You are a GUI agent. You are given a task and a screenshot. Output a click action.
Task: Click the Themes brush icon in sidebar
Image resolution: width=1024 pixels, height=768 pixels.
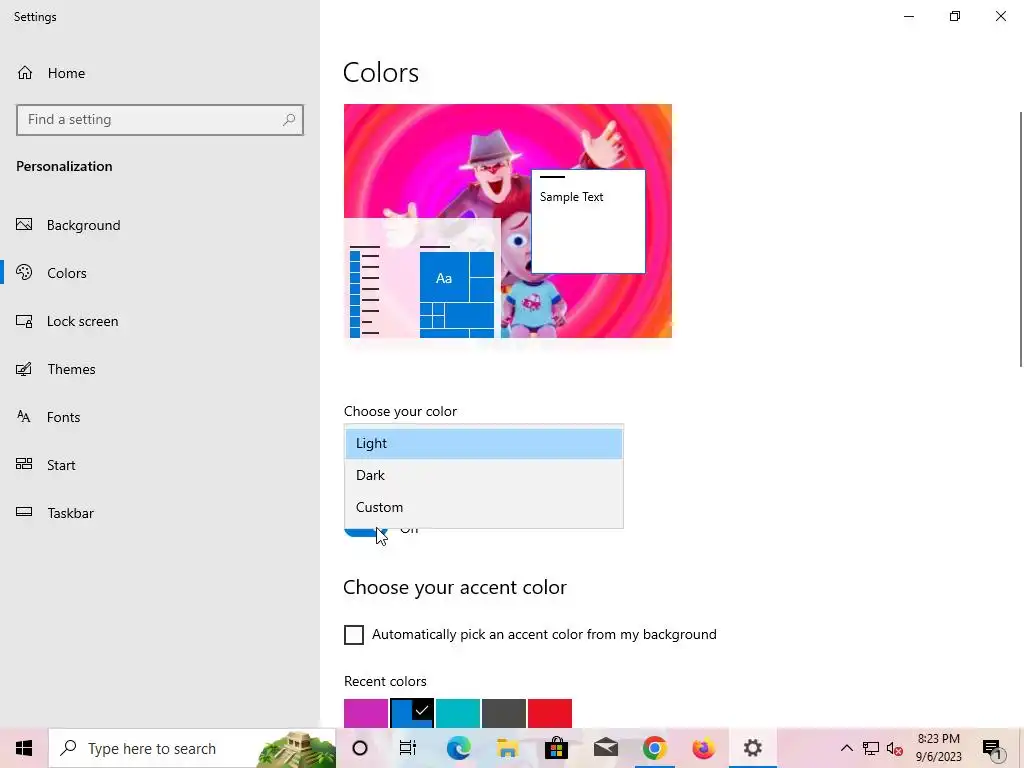click(24, 369)
